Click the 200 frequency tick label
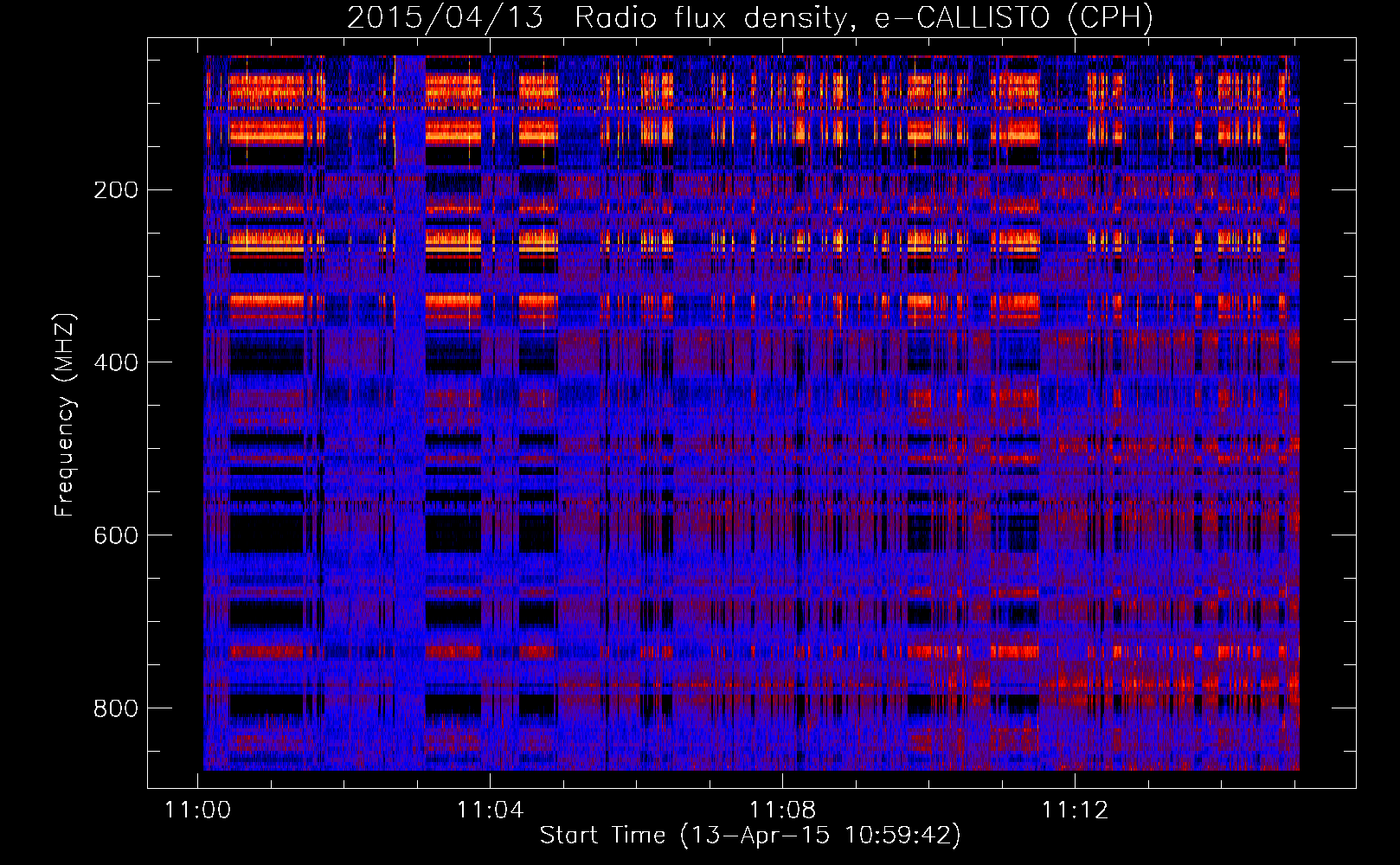Image resolution: width=1400 pixels, height=865 pixels. point(116,189)
